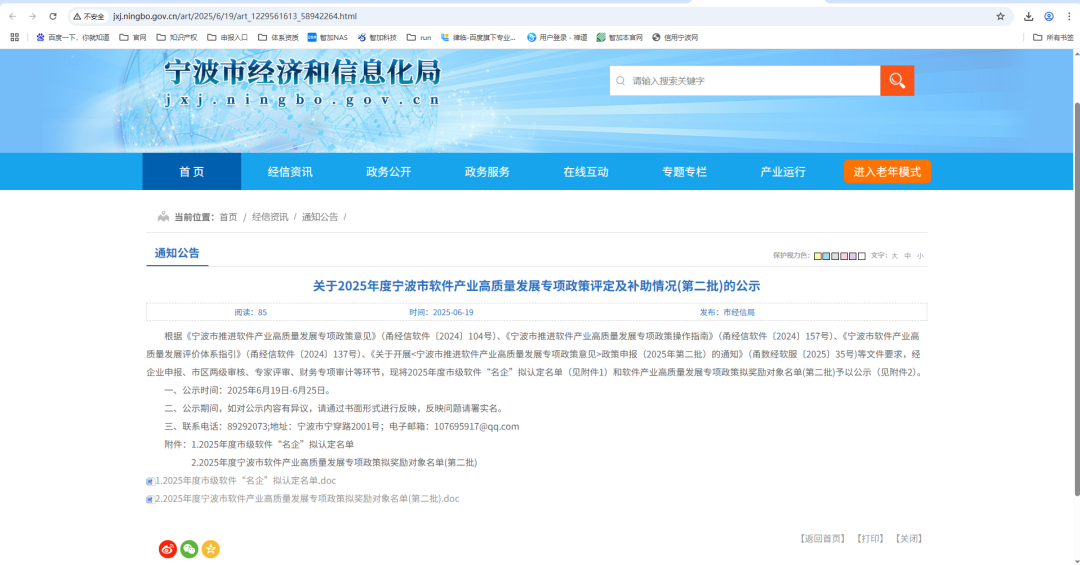
Task: Open Chrome apps grid icon in bookmarks bar
Action: click(14, 37)
